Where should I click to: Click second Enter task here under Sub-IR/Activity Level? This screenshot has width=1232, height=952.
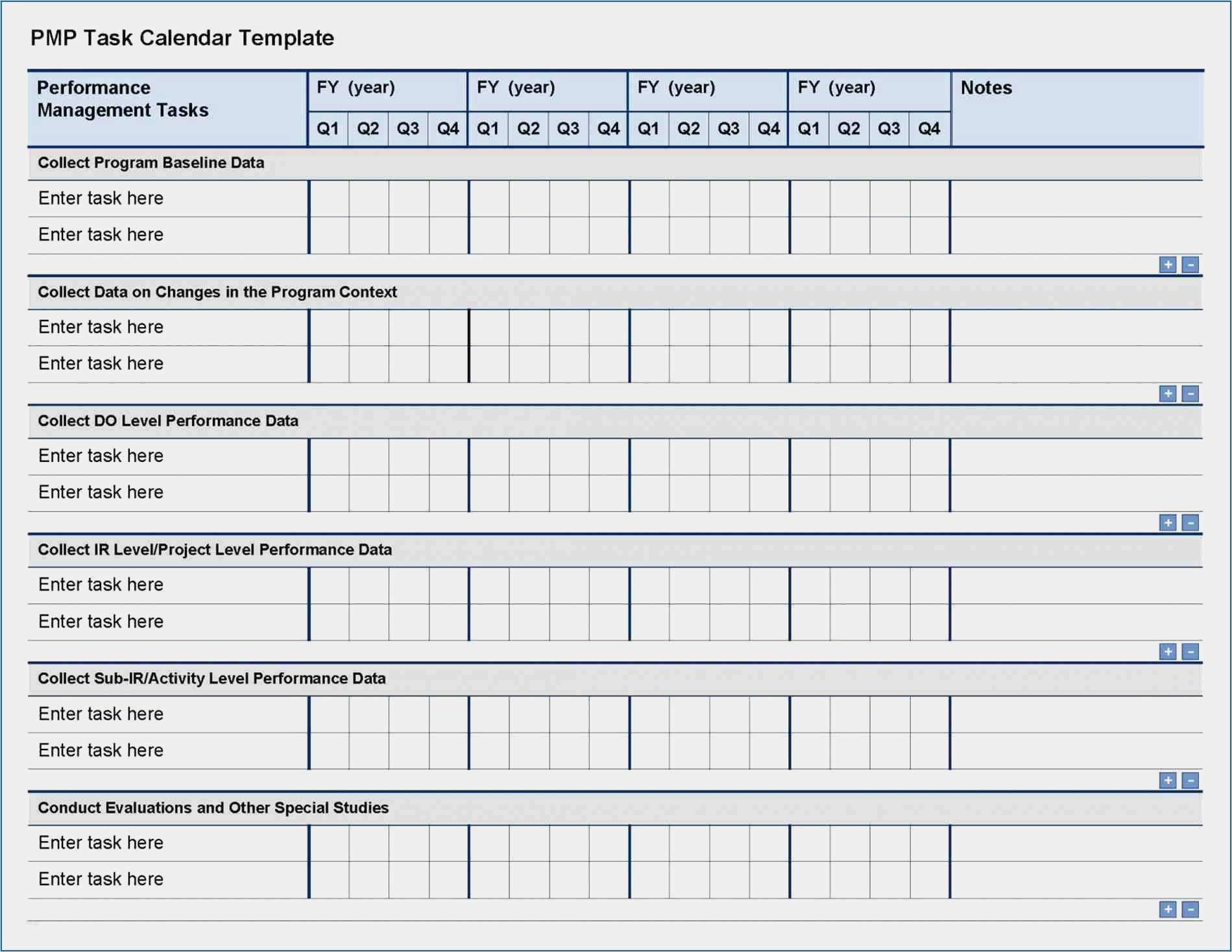(x=101, y=750)
